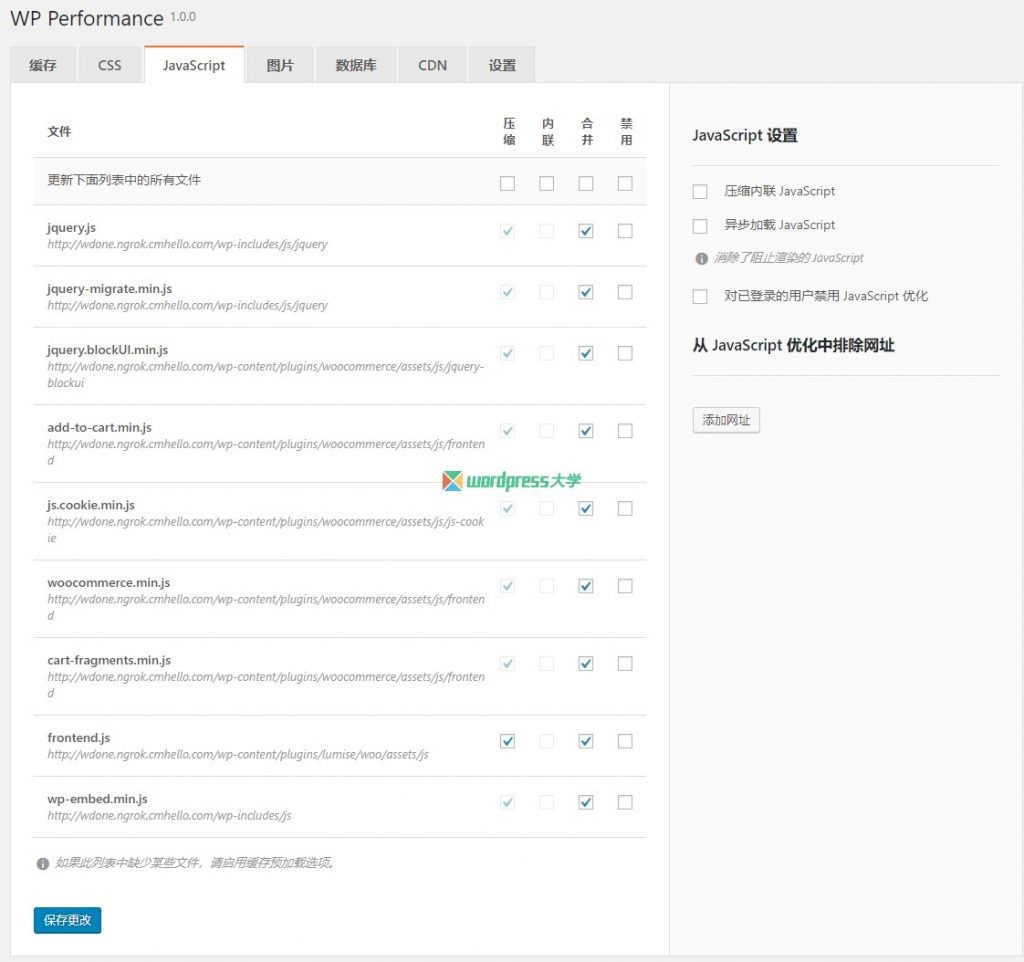The image size is (1024, 962).
Task: Click the jquery.js file name
Action: tap(71, 227)
